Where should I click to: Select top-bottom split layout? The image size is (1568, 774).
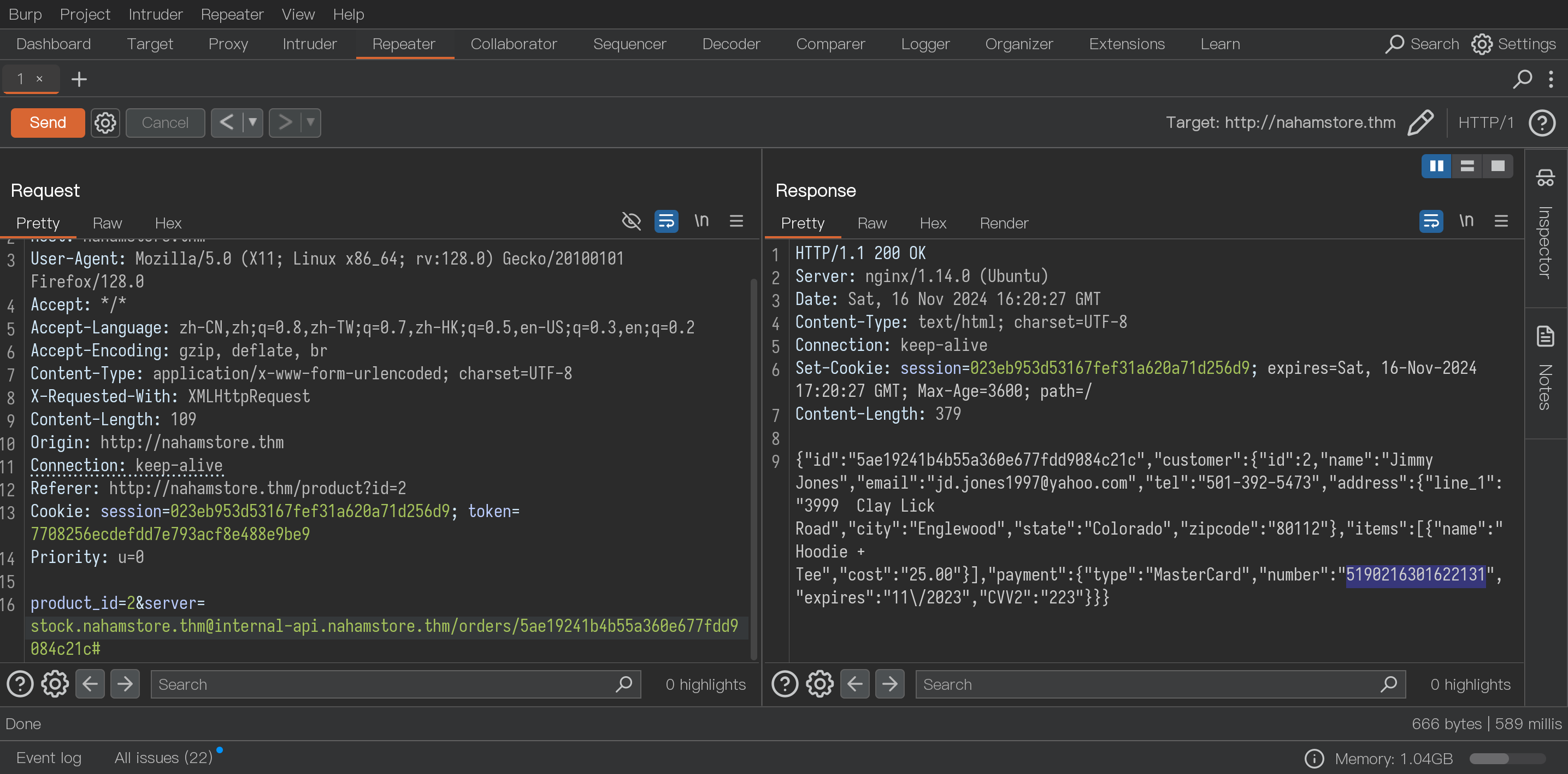click(x=1467, y=166)
